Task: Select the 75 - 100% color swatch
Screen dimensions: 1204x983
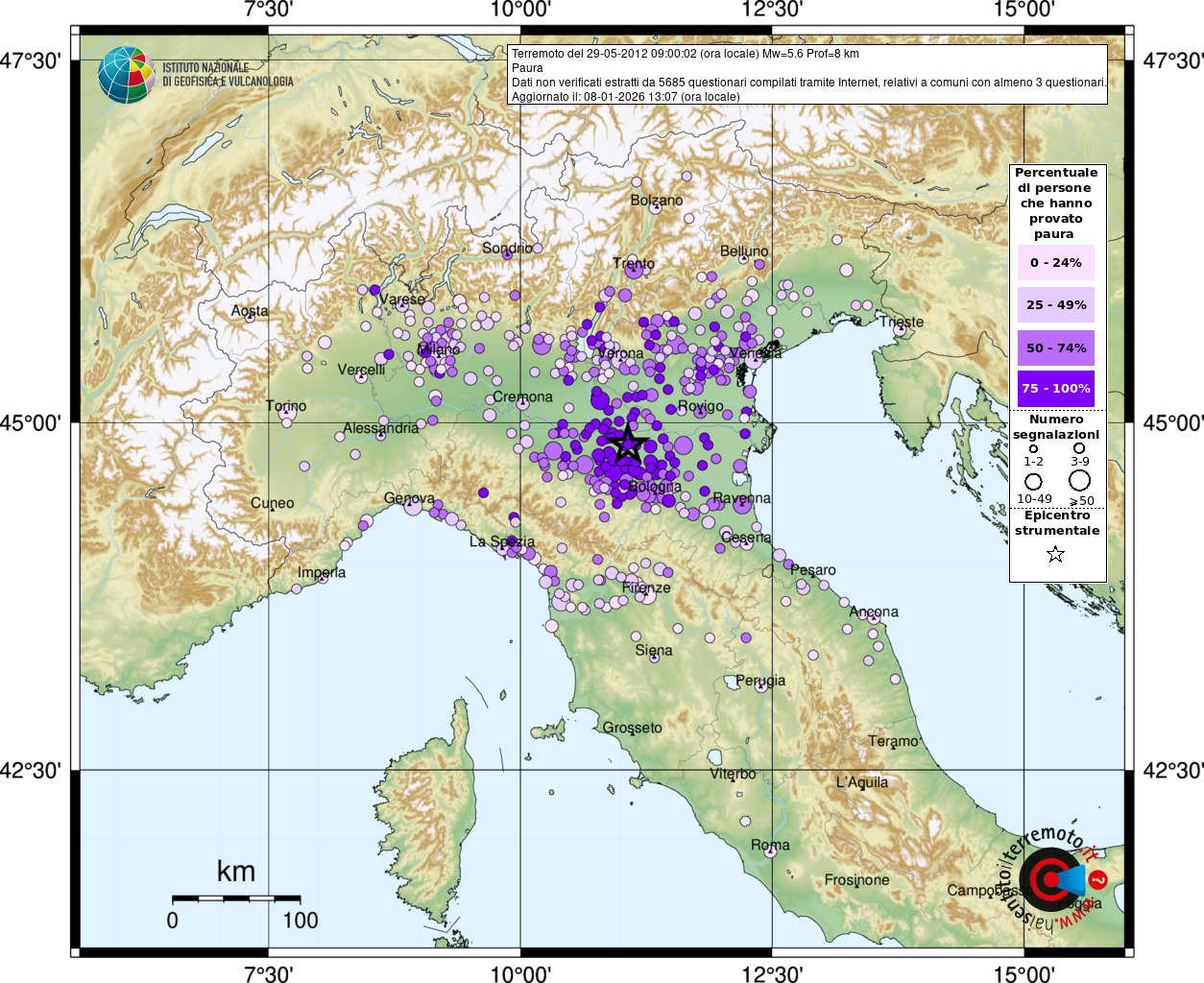Action: (x=1056, y=389)
